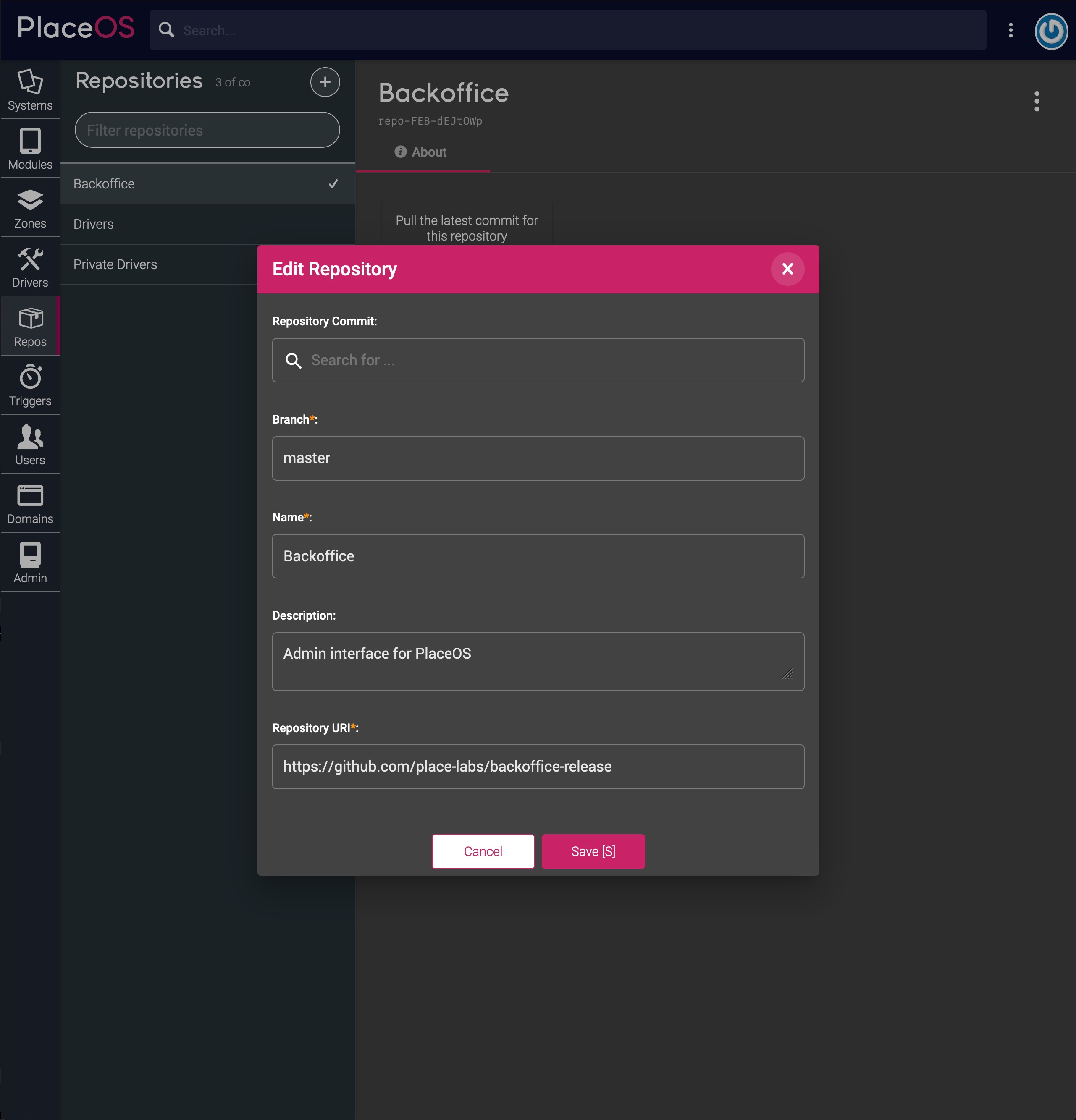Select the Repos sidebar icon
The width and height of the screenshot is (1076, 1120).
(30, 326)
